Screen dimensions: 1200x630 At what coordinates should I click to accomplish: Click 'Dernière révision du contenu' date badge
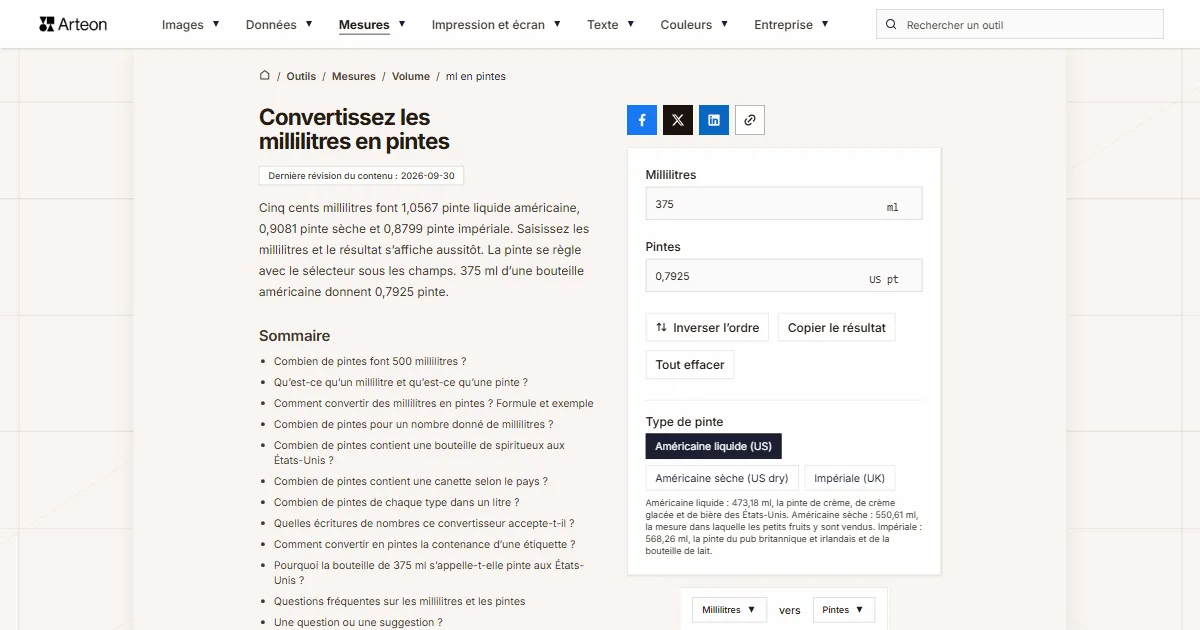tap(361, 176)
